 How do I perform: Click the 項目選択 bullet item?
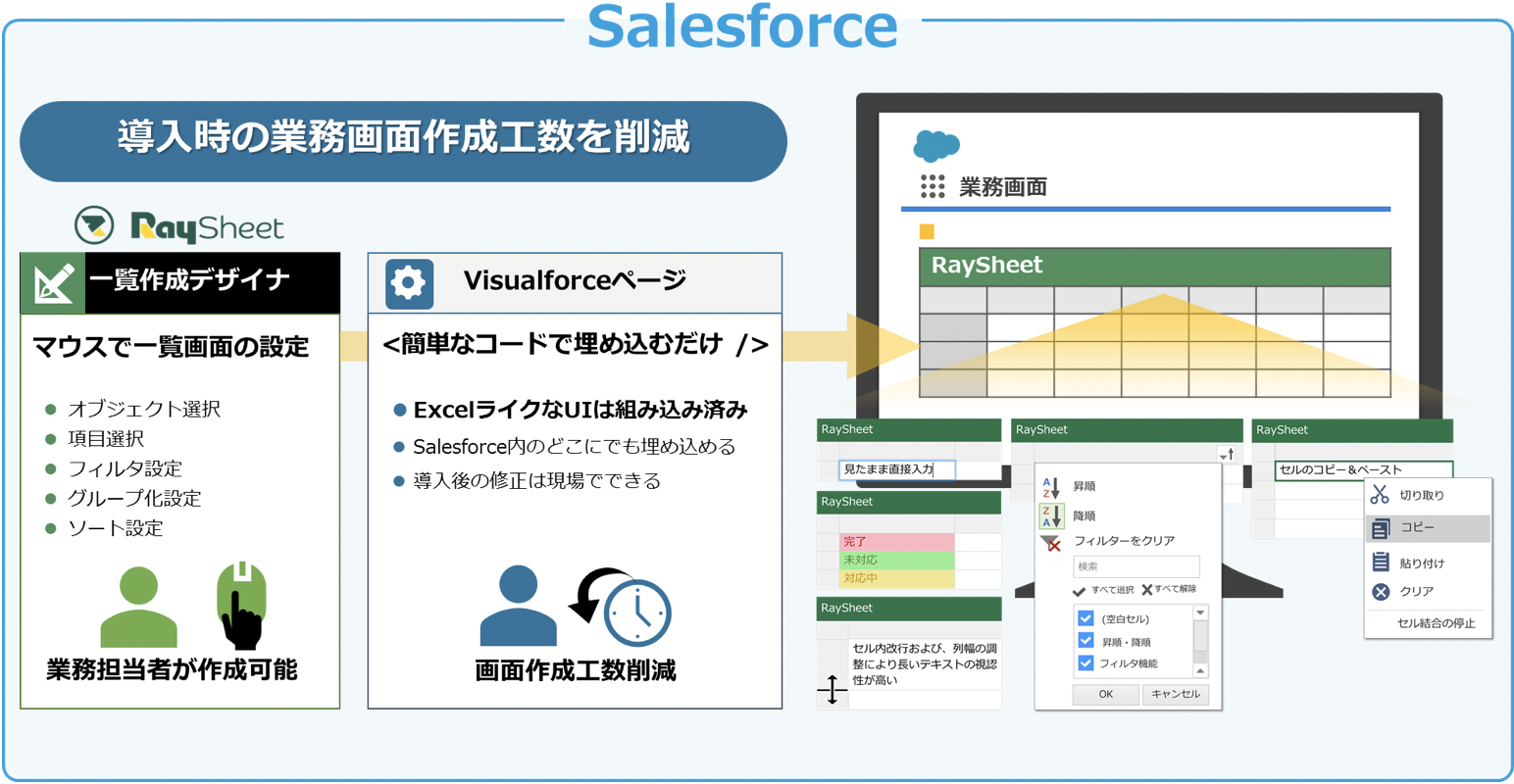(x=105, y=439)
